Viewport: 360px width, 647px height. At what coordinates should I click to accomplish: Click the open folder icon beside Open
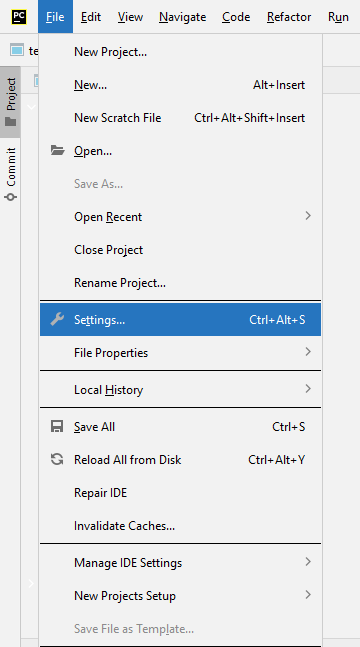click(57, 150)
